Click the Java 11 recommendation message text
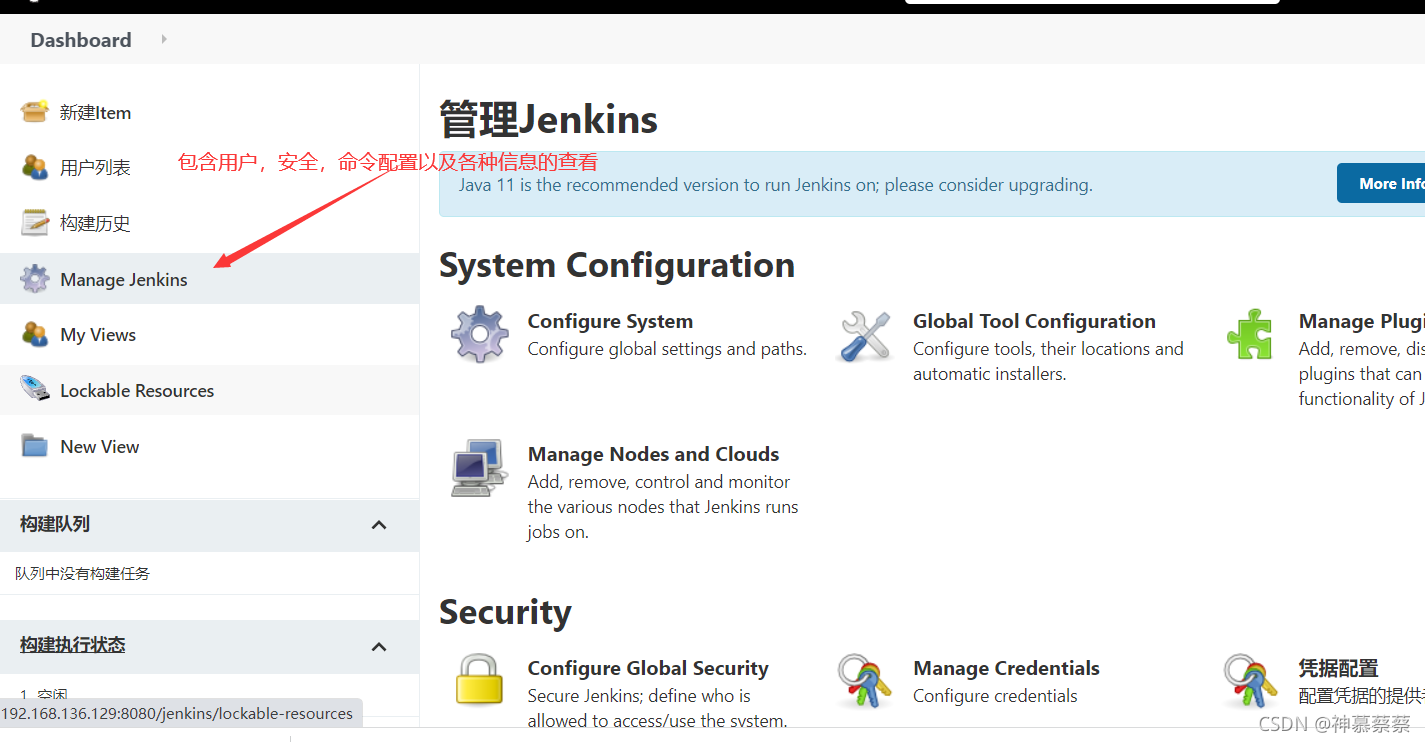 (775, 185)
